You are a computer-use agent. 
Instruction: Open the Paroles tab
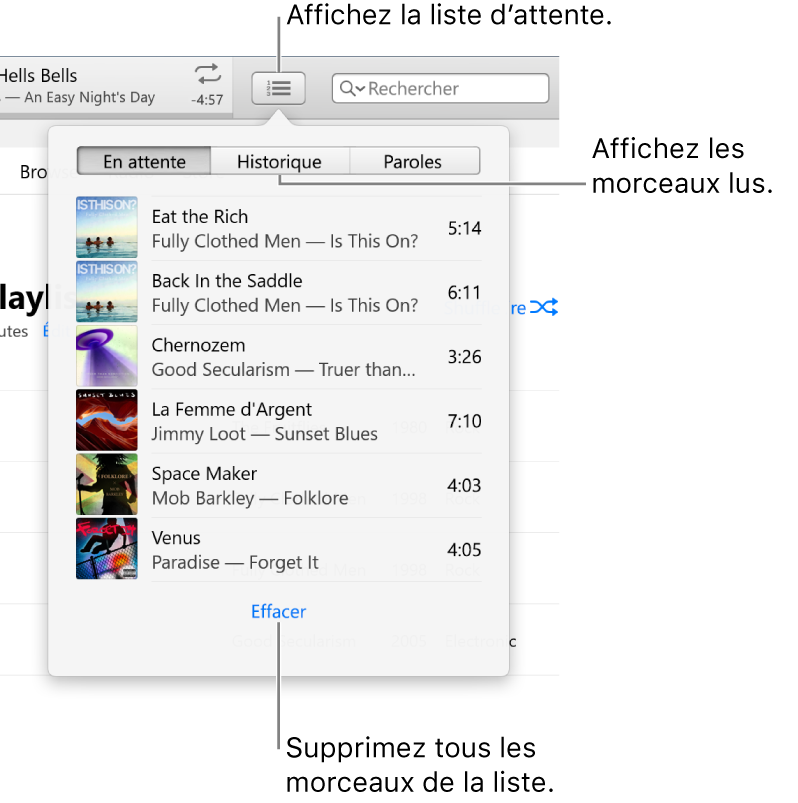(414, 162)
